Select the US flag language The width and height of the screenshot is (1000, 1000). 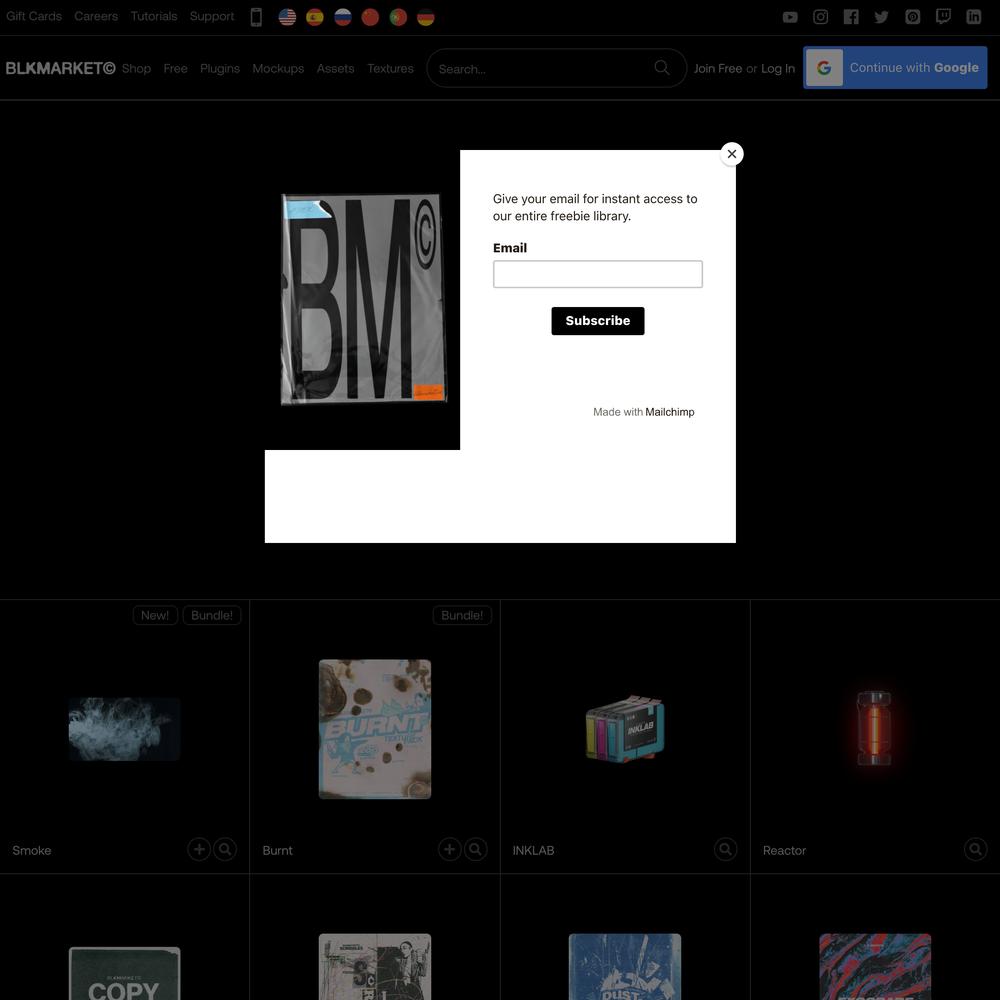[x=287, y=17]
